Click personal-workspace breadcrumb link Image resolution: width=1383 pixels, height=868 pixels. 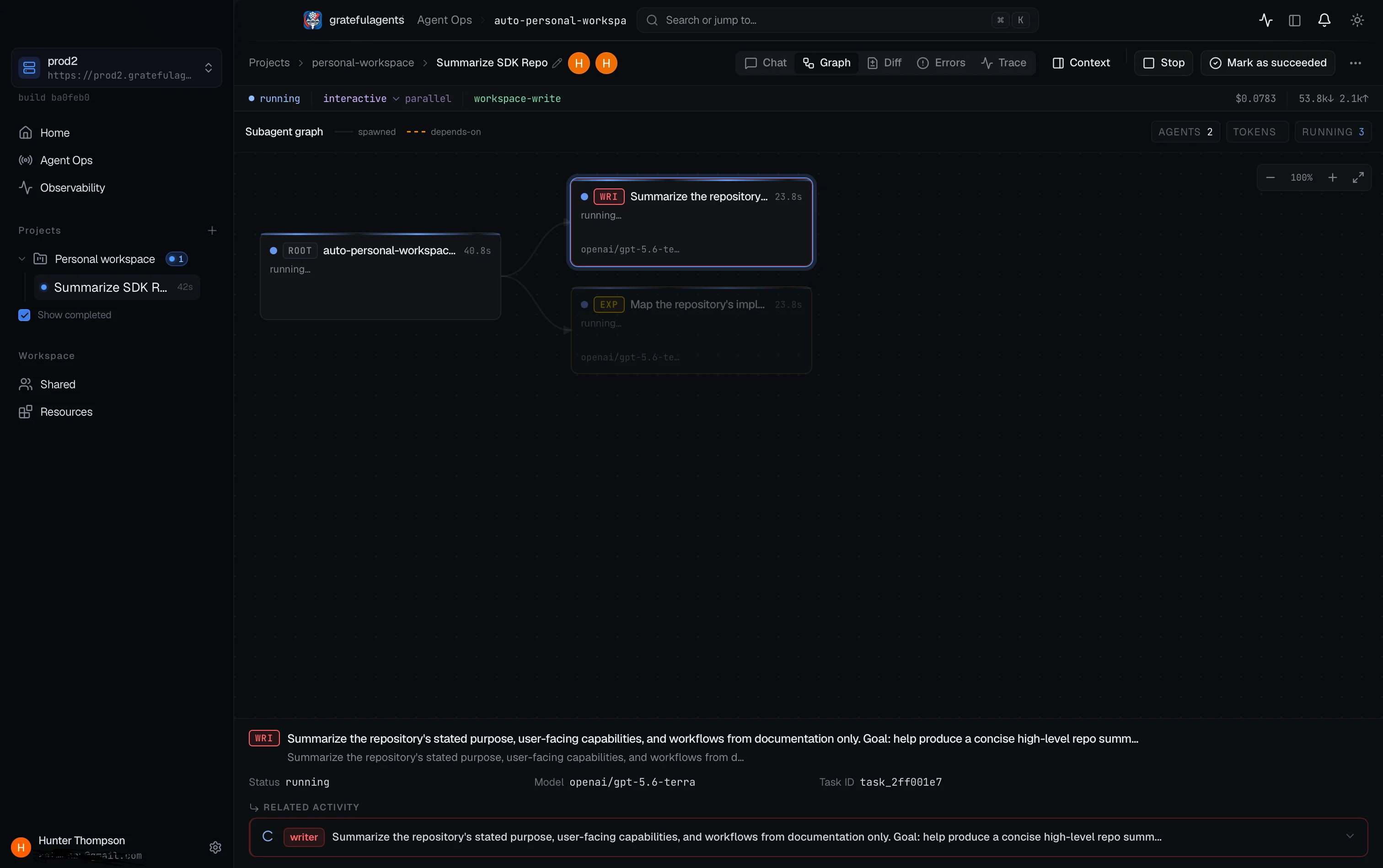click(x=363, y=63)
